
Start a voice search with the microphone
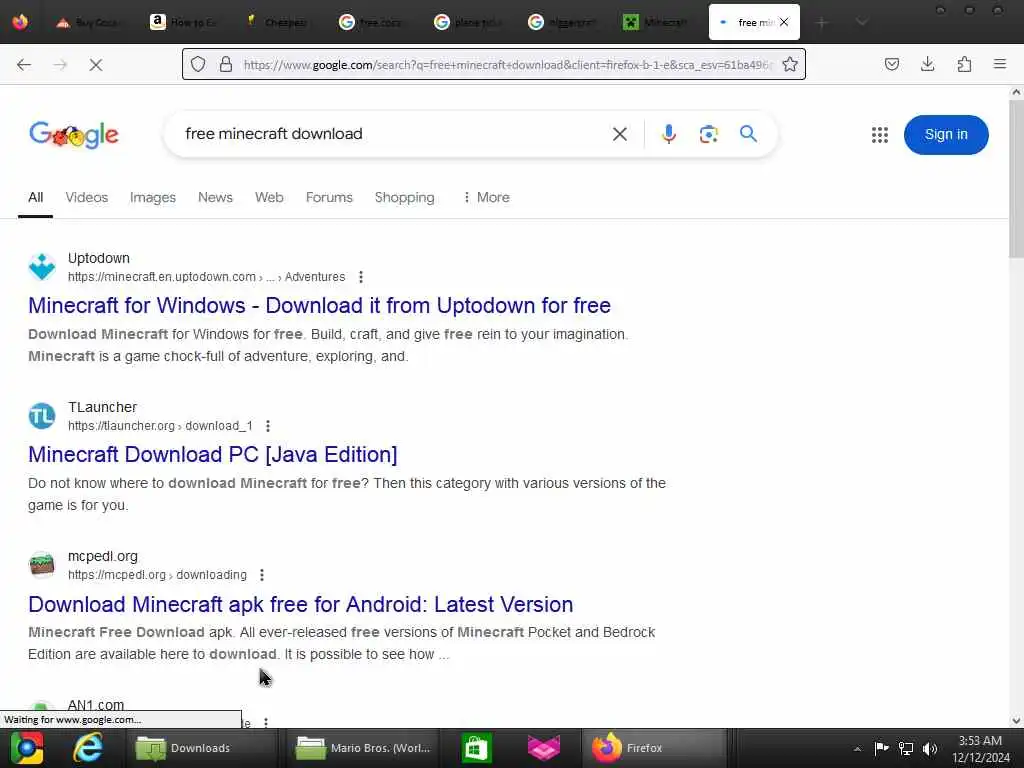pyautogui.click(x=668, y=134)
